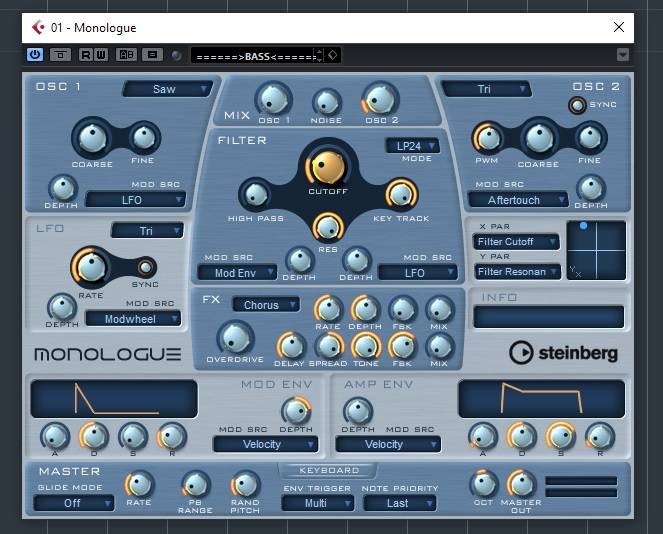
Task: Click the preset management diamond icon
Action: coord(333,55)
